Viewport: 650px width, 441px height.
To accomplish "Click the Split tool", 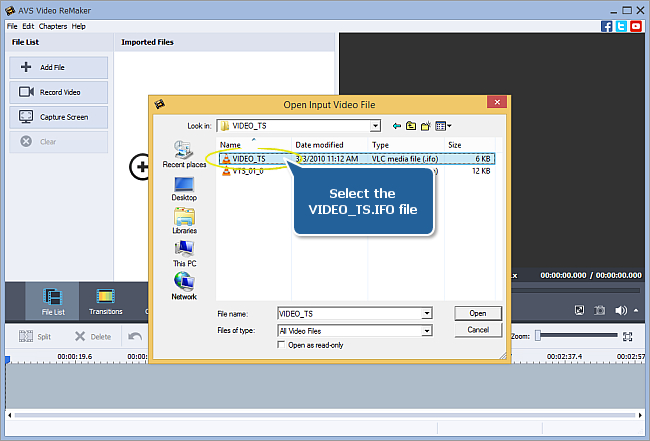I will 35,336.
